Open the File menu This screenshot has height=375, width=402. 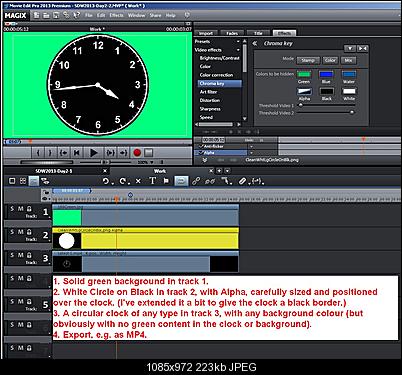[x=89, y=15]
